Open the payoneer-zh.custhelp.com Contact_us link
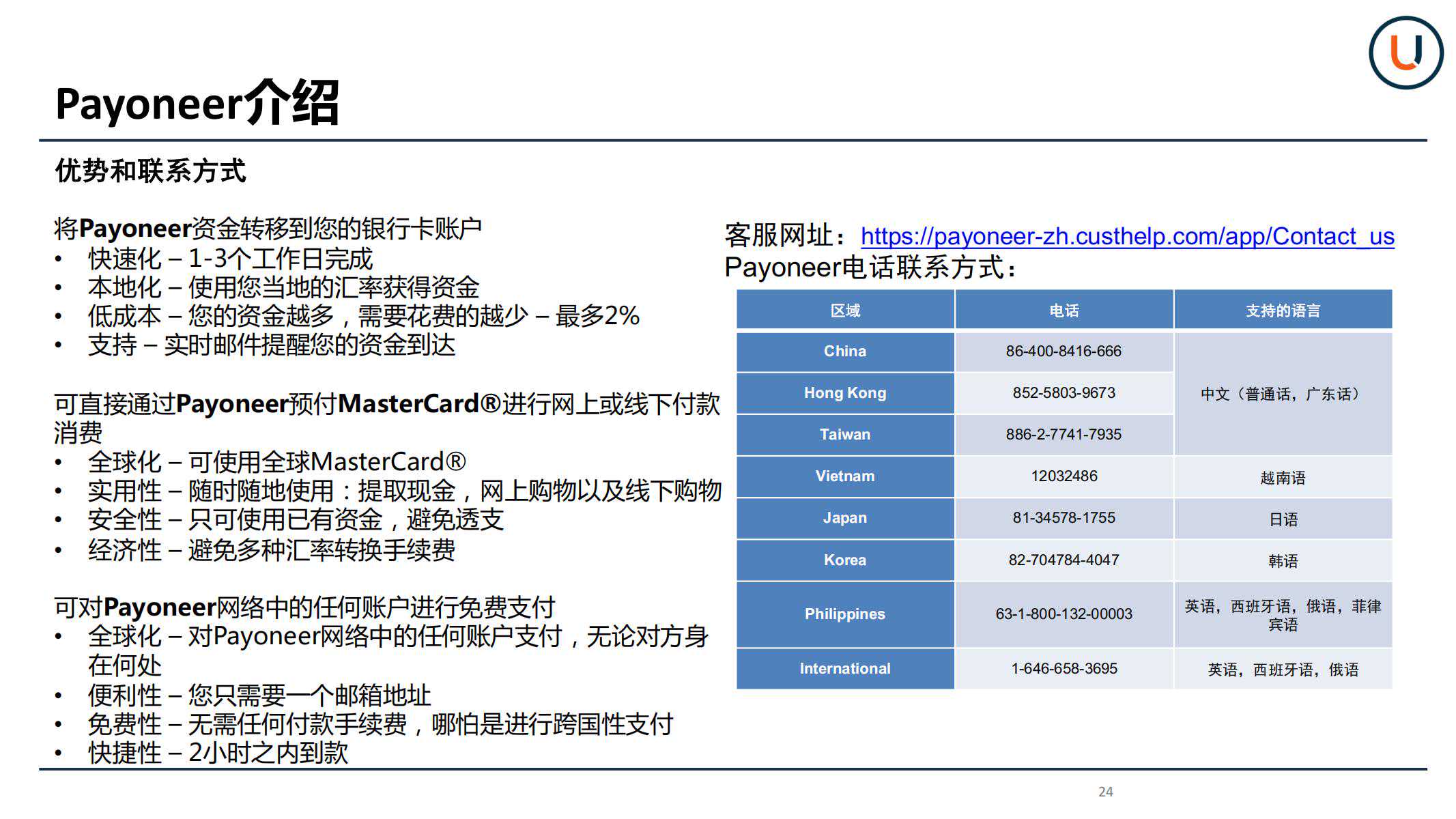 1127,236
